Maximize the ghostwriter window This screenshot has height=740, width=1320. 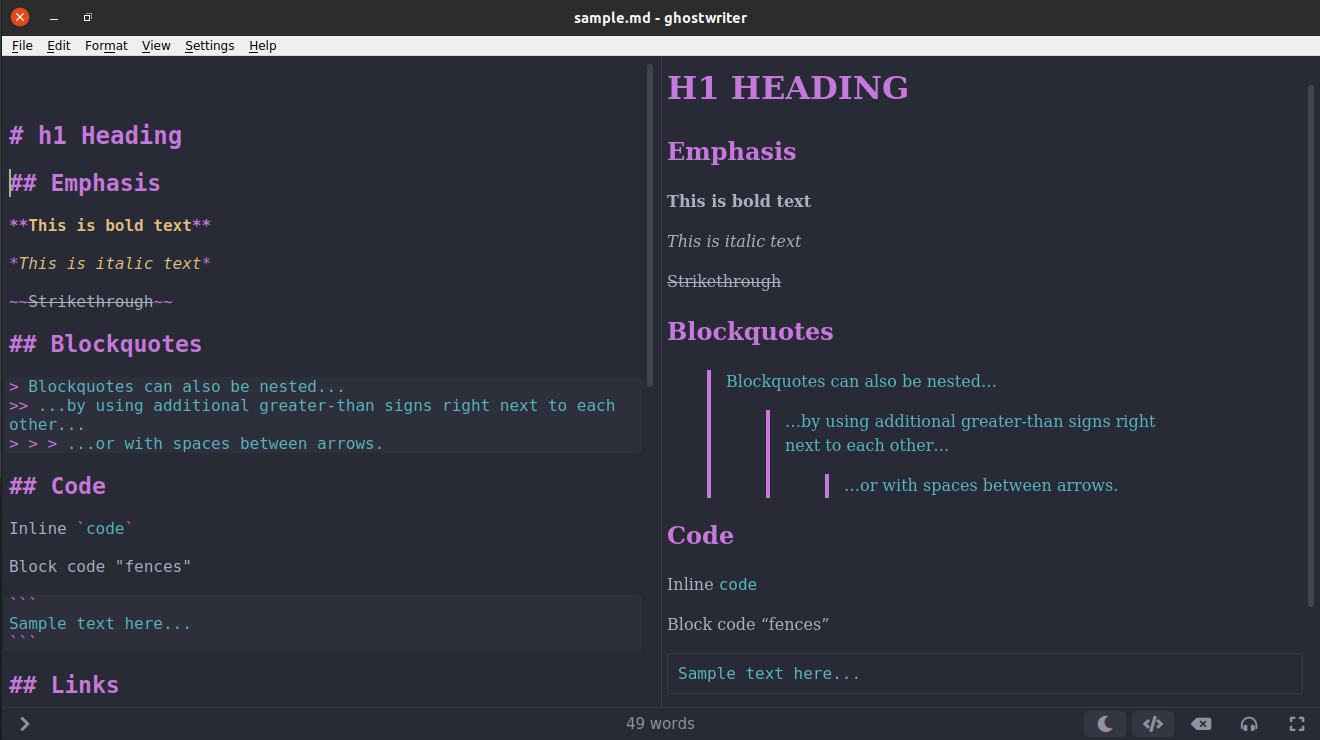pos(87,18)
